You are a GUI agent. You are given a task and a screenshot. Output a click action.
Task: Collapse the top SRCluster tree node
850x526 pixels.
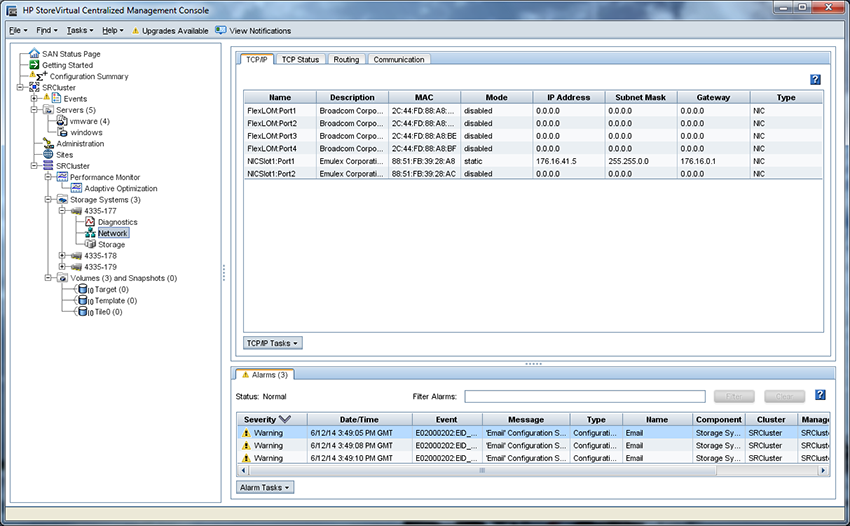click(x=20, y=87)
